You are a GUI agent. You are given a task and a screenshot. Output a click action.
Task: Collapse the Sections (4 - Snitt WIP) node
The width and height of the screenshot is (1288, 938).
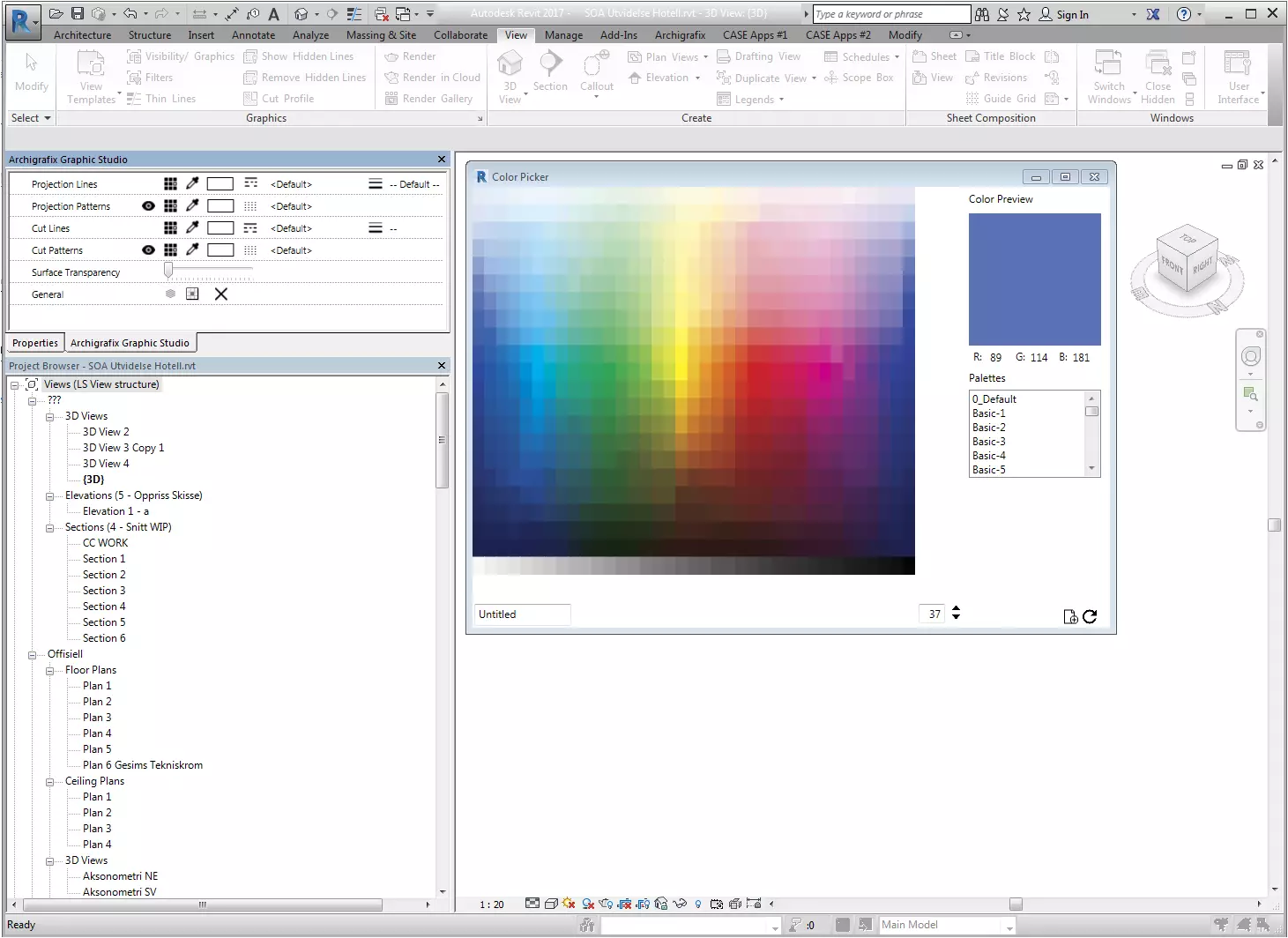pos(50,528)
